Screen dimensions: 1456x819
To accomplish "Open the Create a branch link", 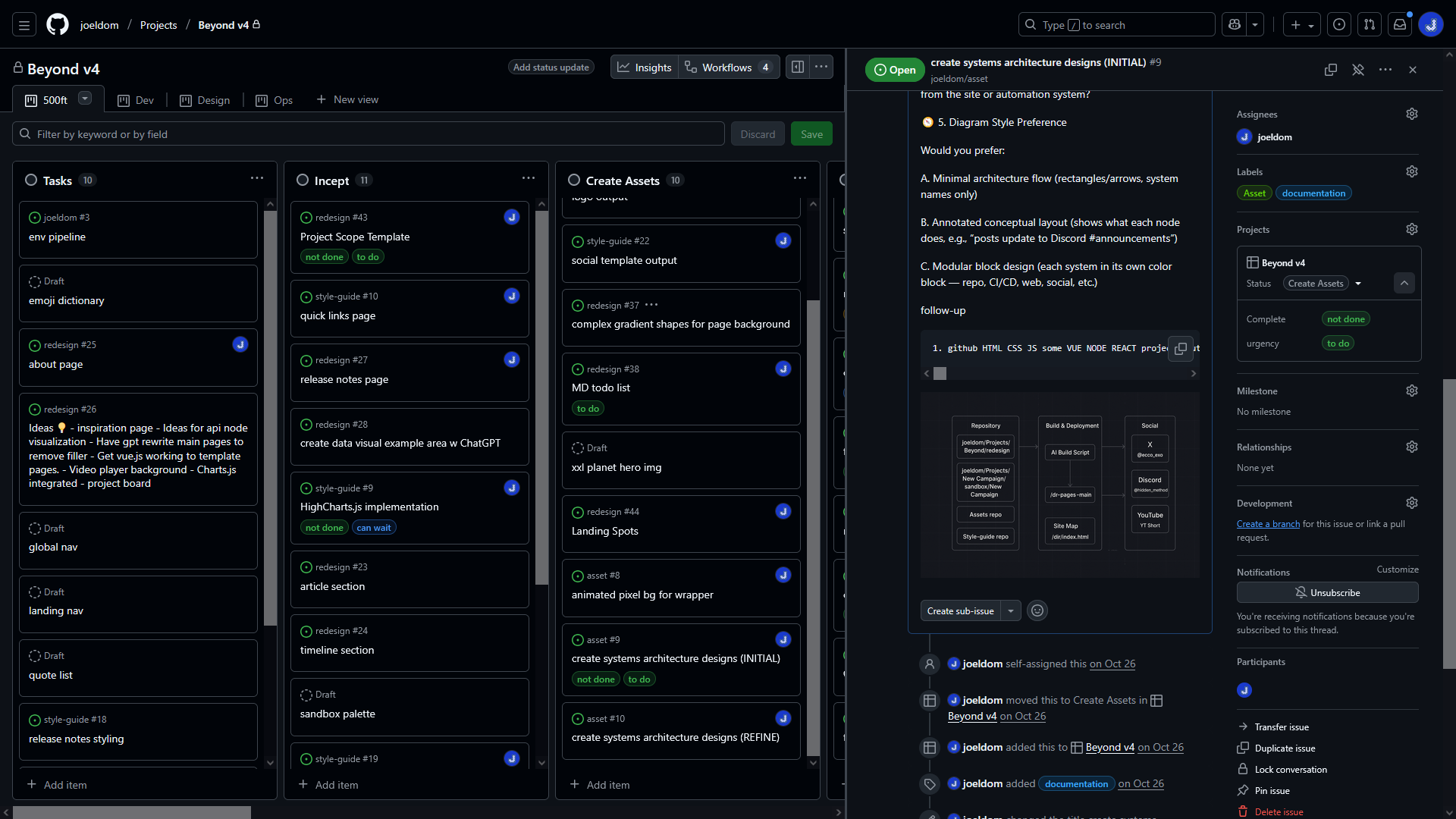I will (x=1267, y=523).
